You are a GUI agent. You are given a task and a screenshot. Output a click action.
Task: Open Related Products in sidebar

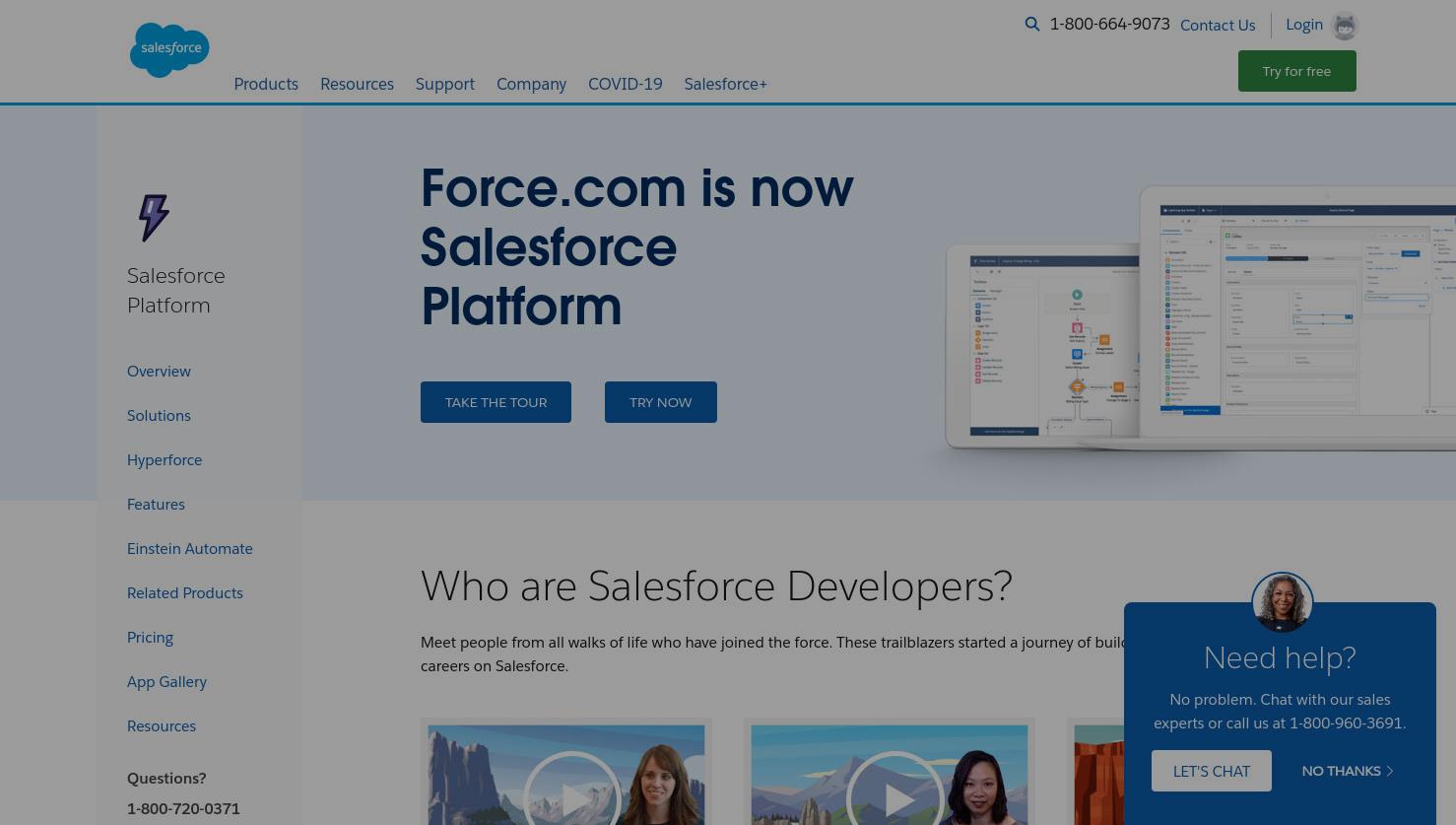coord(185,592)
